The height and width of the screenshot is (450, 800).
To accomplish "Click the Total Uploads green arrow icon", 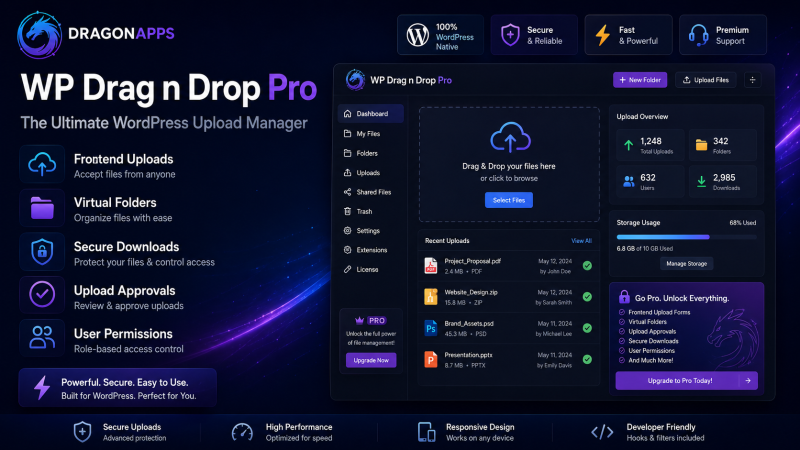I will (629, 145).
